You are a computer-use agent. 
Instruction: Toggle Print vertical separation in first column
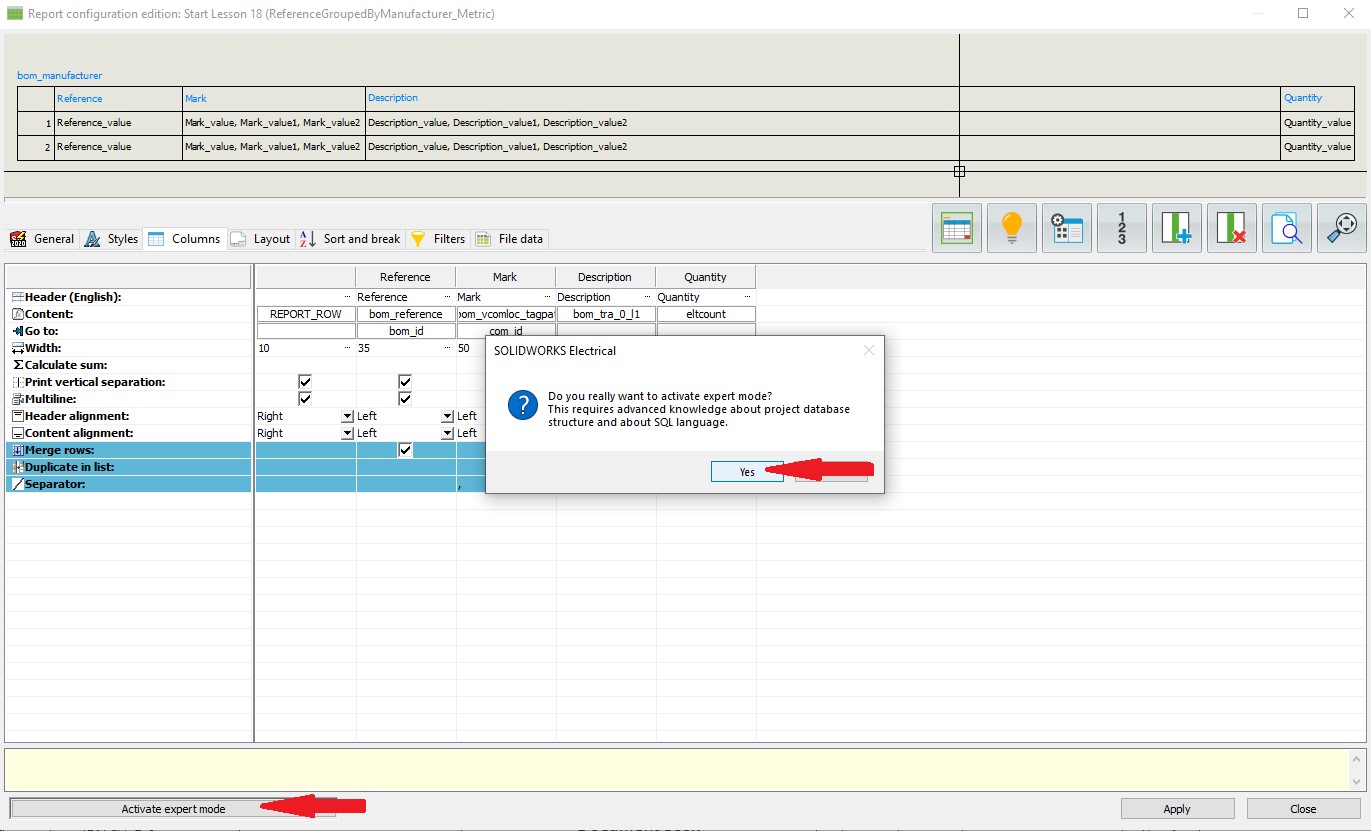coord(305,382)
